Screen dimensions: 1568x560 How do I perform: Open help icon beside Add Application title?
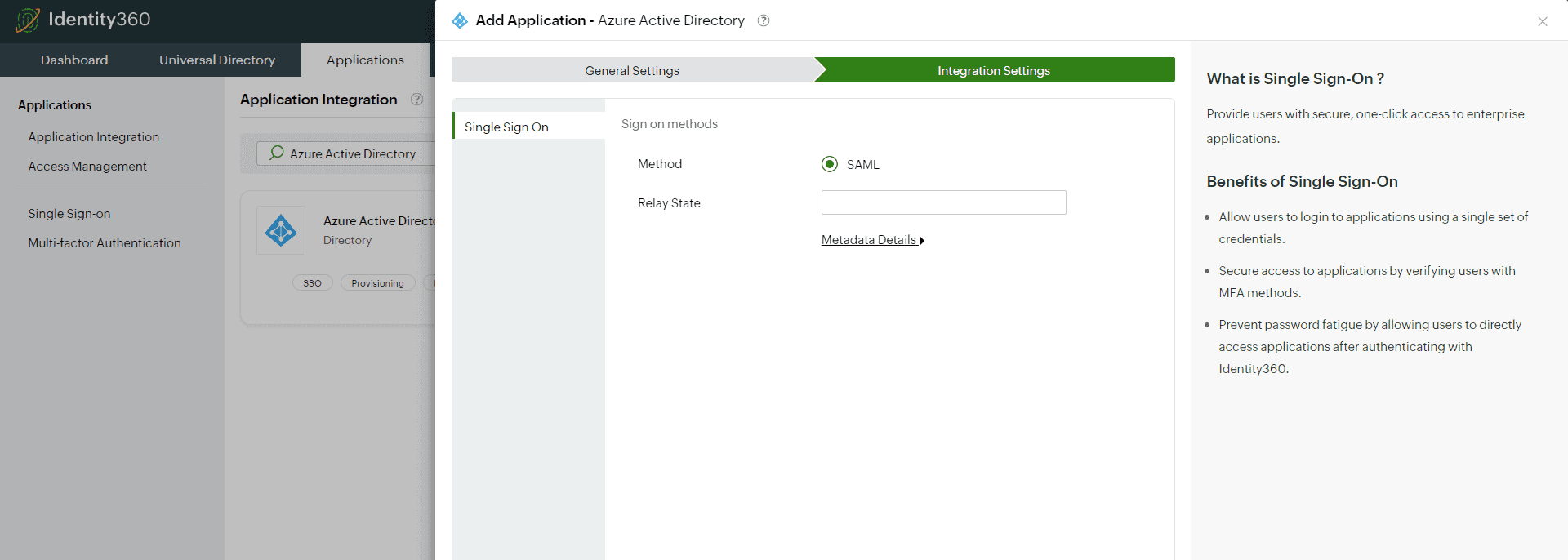[764, 20]
